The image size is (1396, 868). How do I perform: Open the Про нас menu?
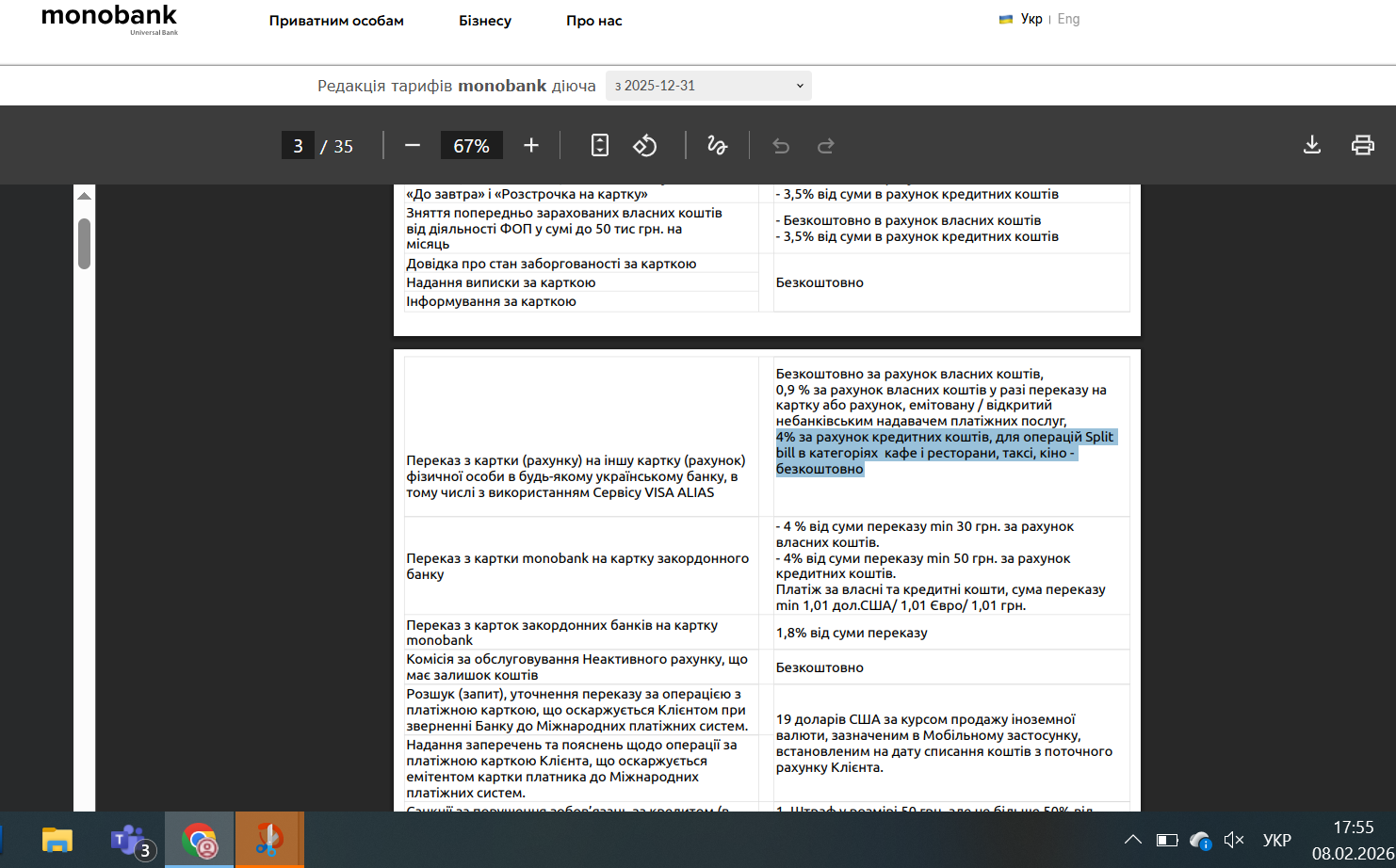click(594, 21)
